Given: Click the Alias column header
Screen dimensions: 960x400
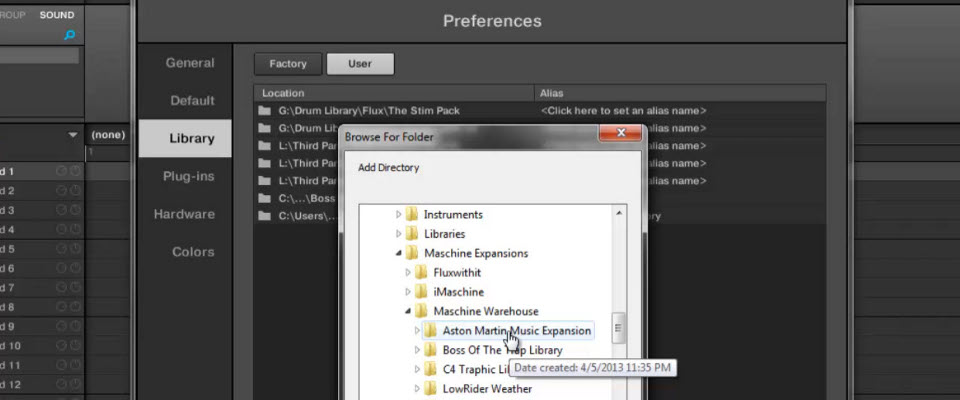Looking at the screenshot, I should (x=680, y=93).
